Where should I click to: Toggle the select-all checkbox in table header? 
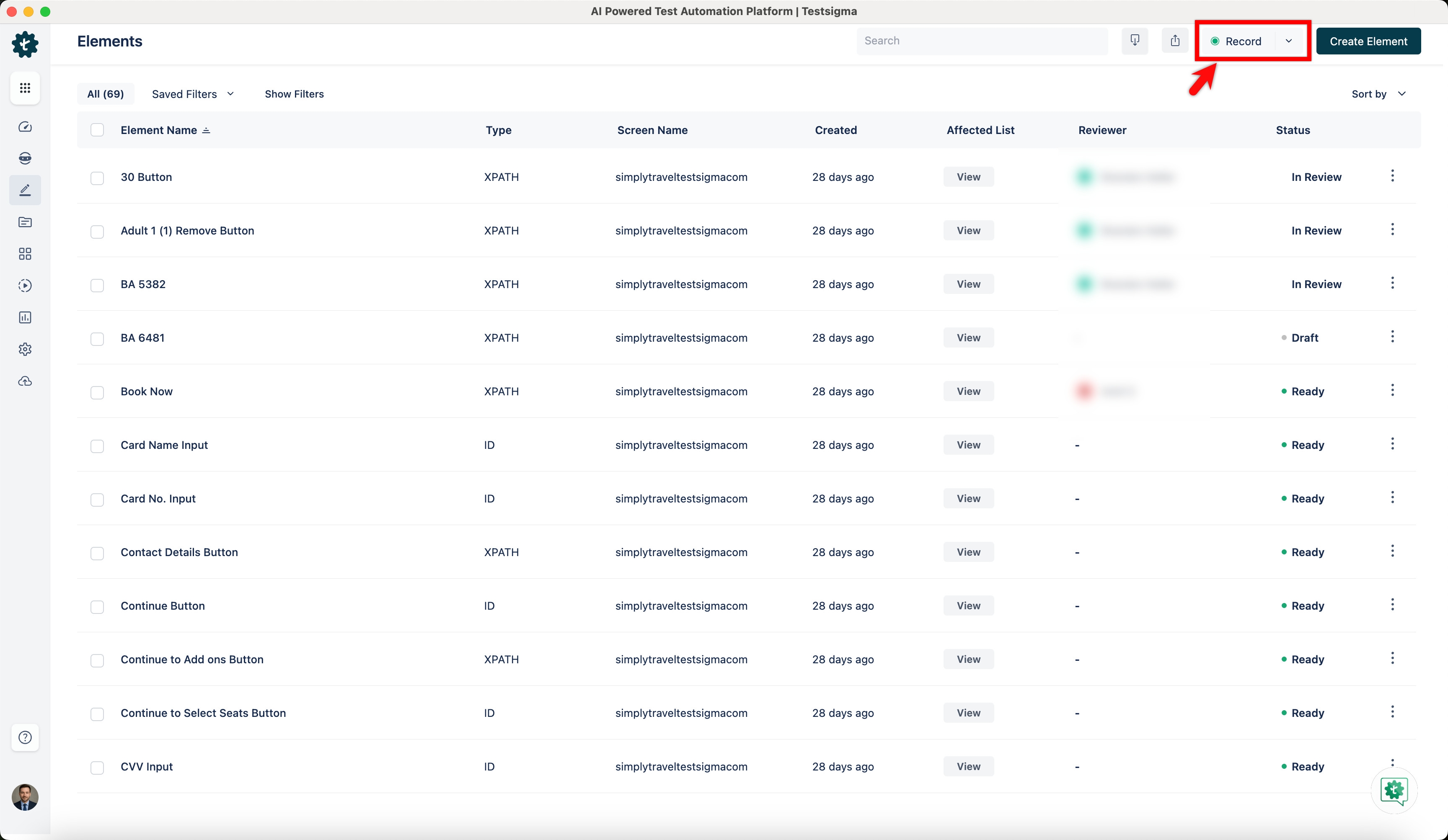97,130
